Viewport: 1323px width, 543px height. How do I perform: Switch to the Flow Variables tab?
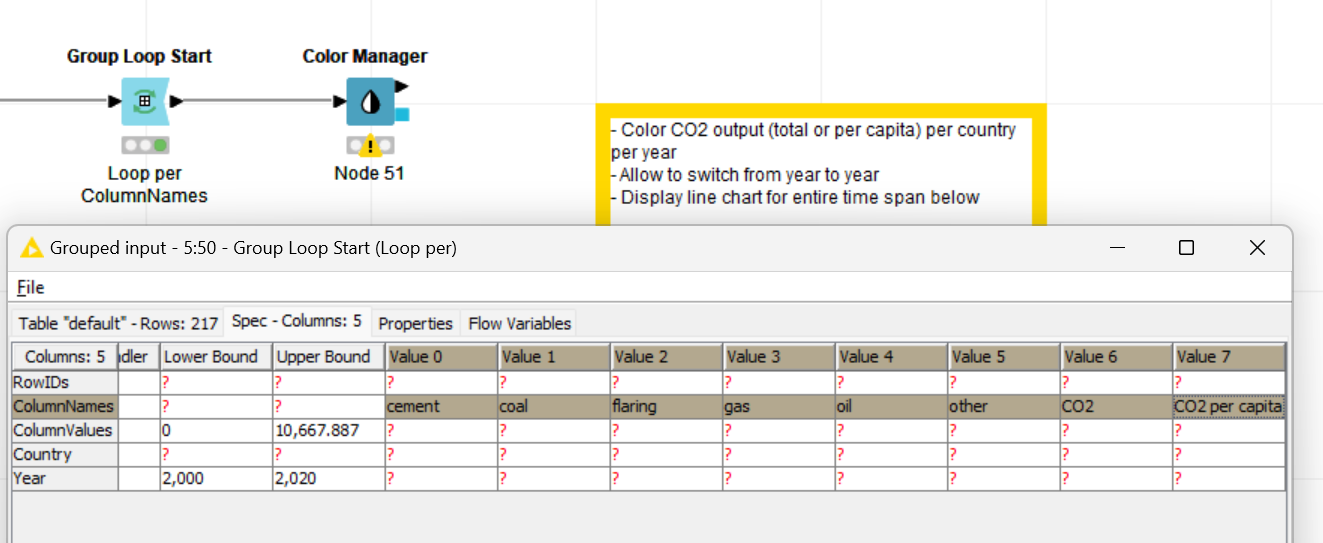519,323
